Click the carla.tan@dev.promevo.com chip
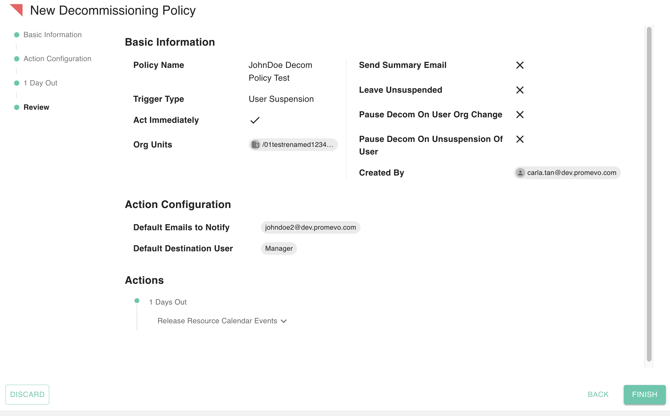This screenshot has width=670, height=416. (x=567, y=173)
